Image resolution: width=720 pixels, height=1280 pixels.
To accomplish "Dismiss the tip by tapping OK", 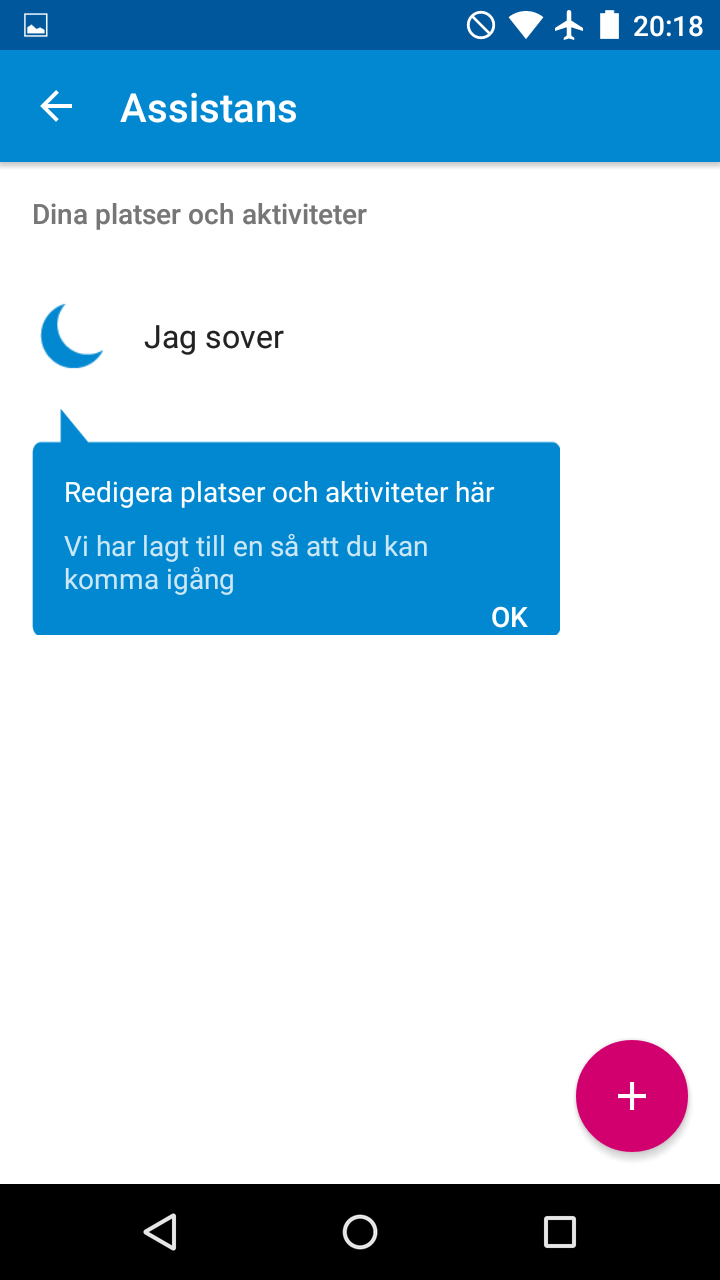I will (509, 617).
